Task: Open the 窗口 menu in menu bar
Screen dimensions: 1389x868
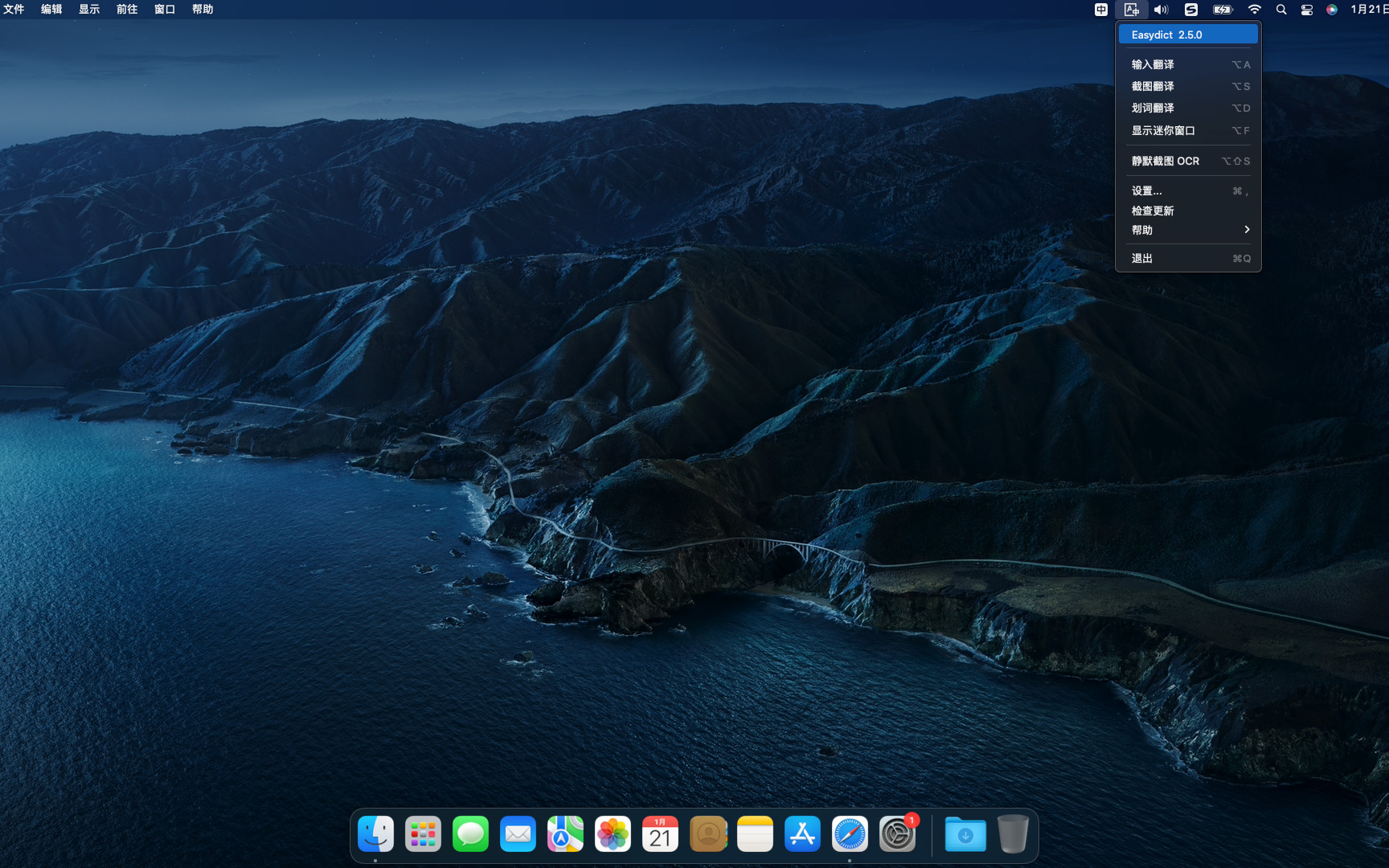Action: pos(165,10)
